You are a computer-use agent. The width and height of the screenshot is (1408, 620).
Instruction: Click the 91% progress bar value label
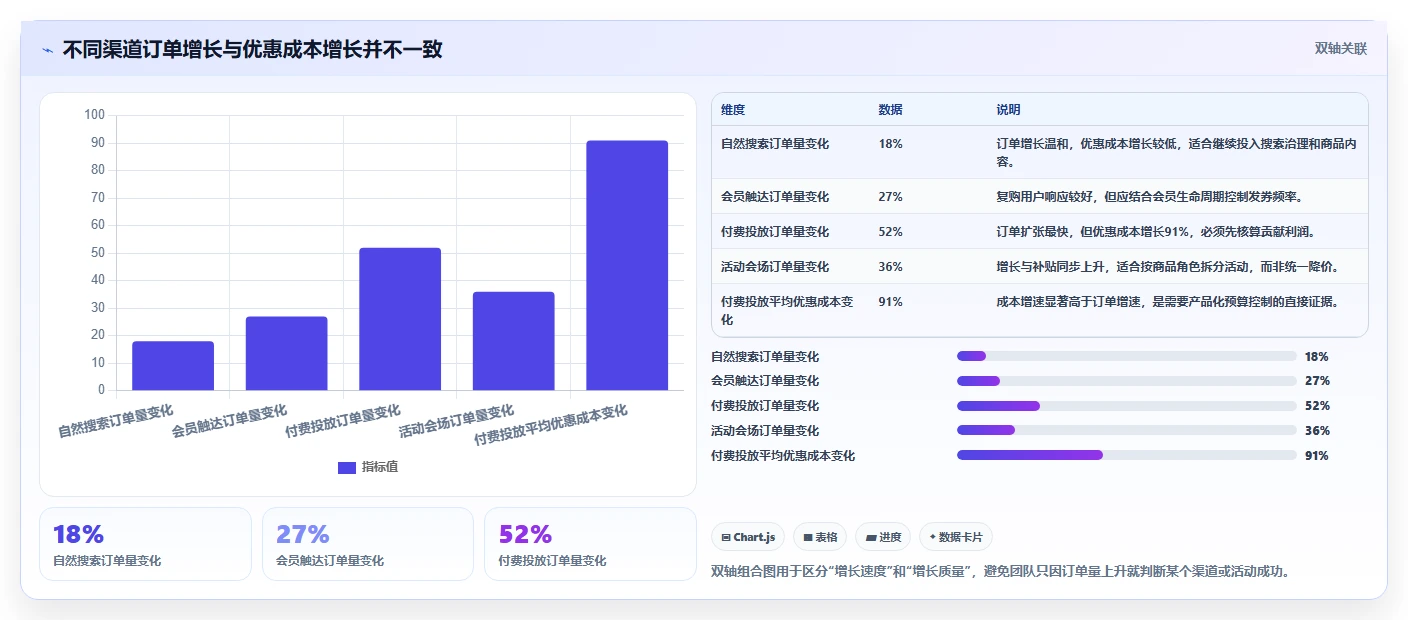click(x=1317, y=456)
